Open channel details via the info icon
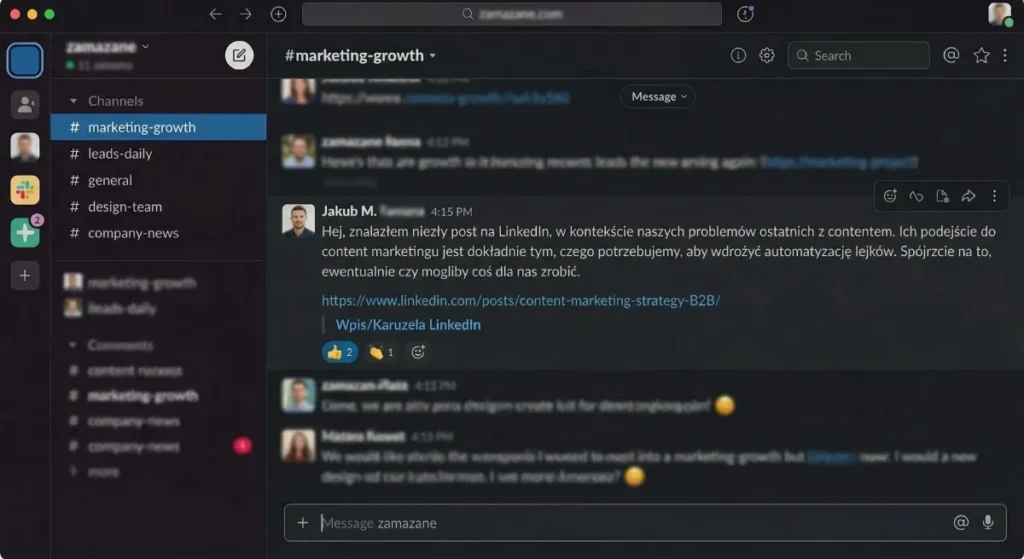 [738, 56]
